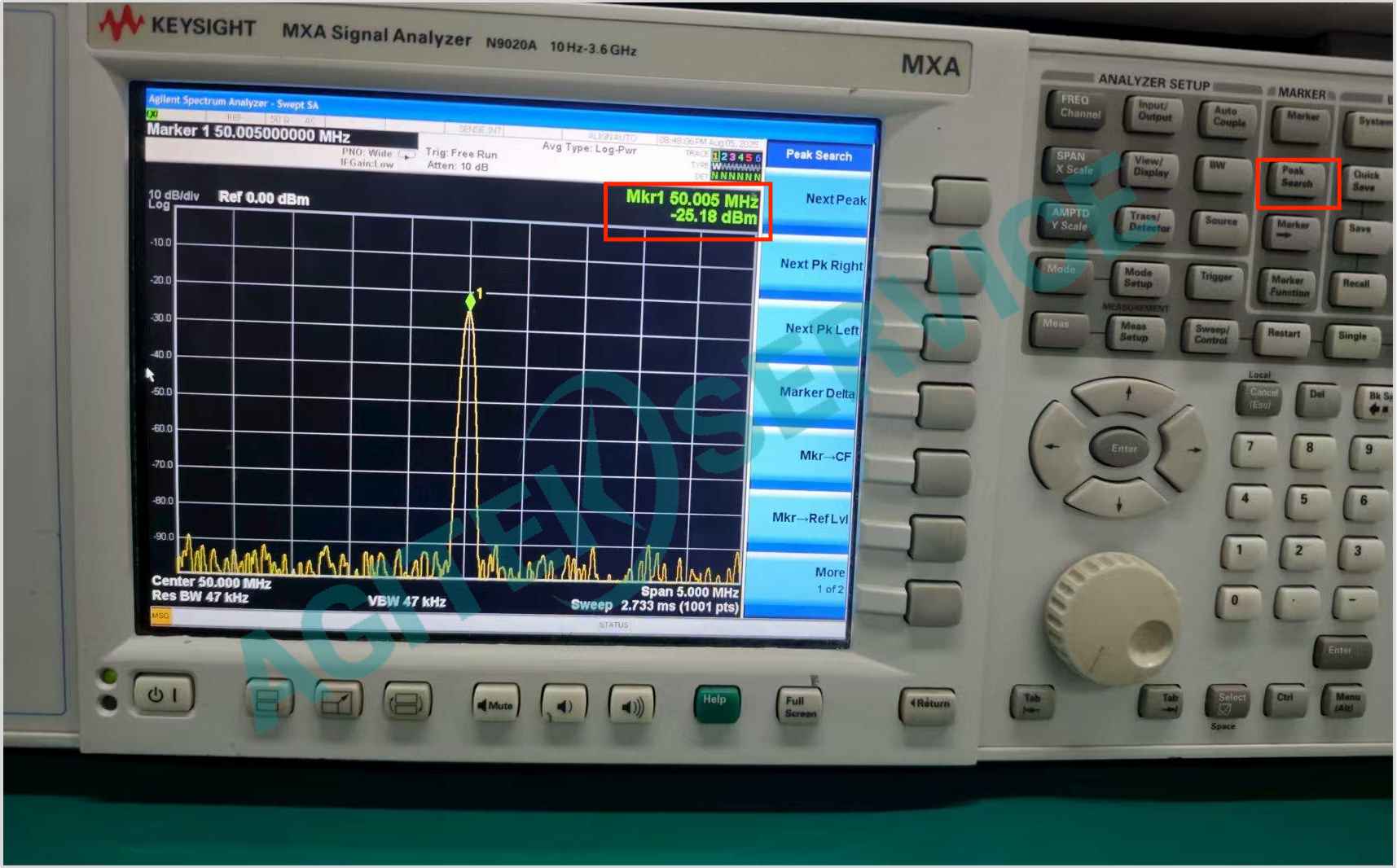The height and width of the screenshot is (868, 1397).
Task: Hit the Recall key
Action: tap(1356, 290)
